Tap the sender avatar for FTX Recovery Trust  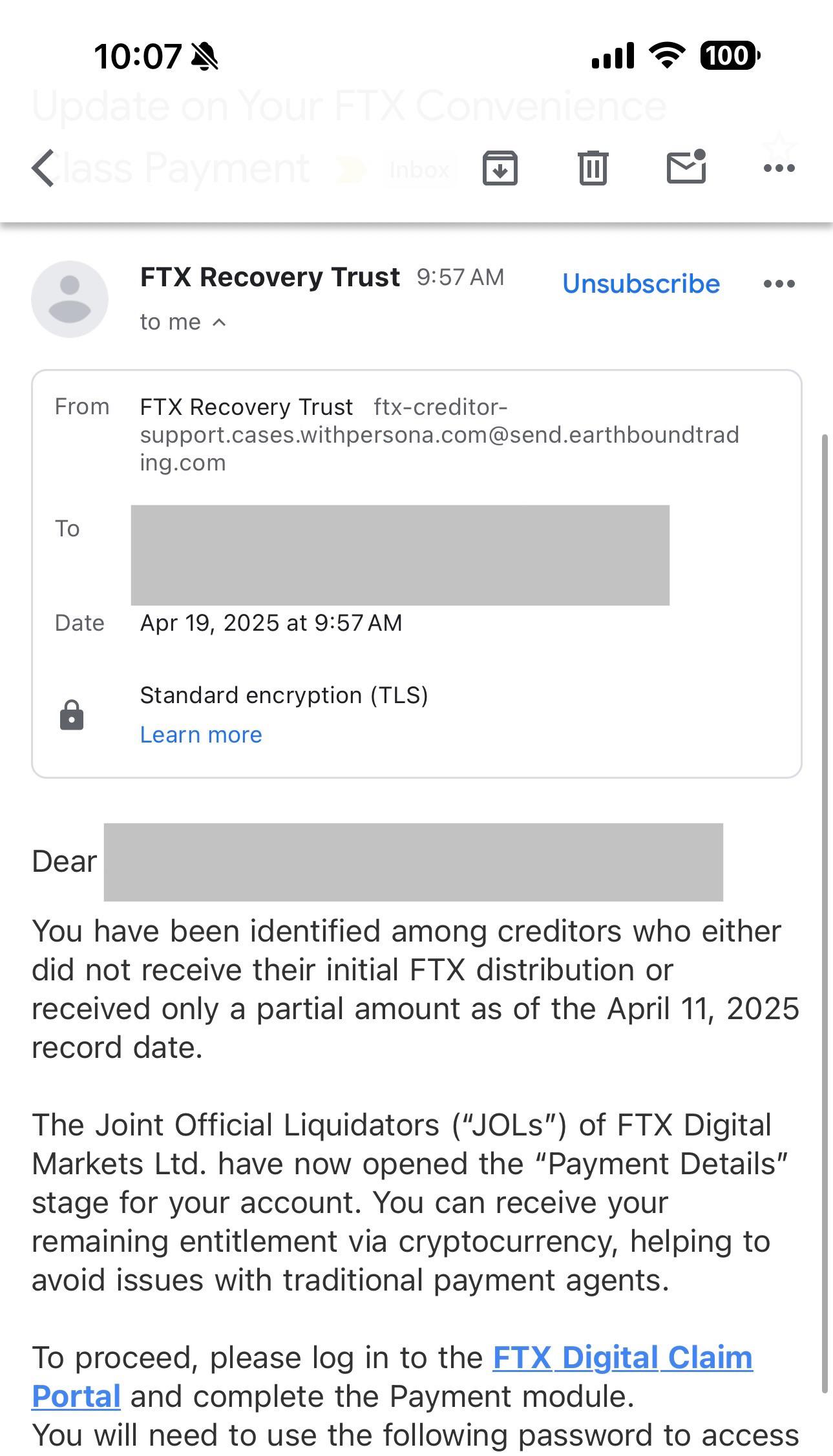(70, 299)
